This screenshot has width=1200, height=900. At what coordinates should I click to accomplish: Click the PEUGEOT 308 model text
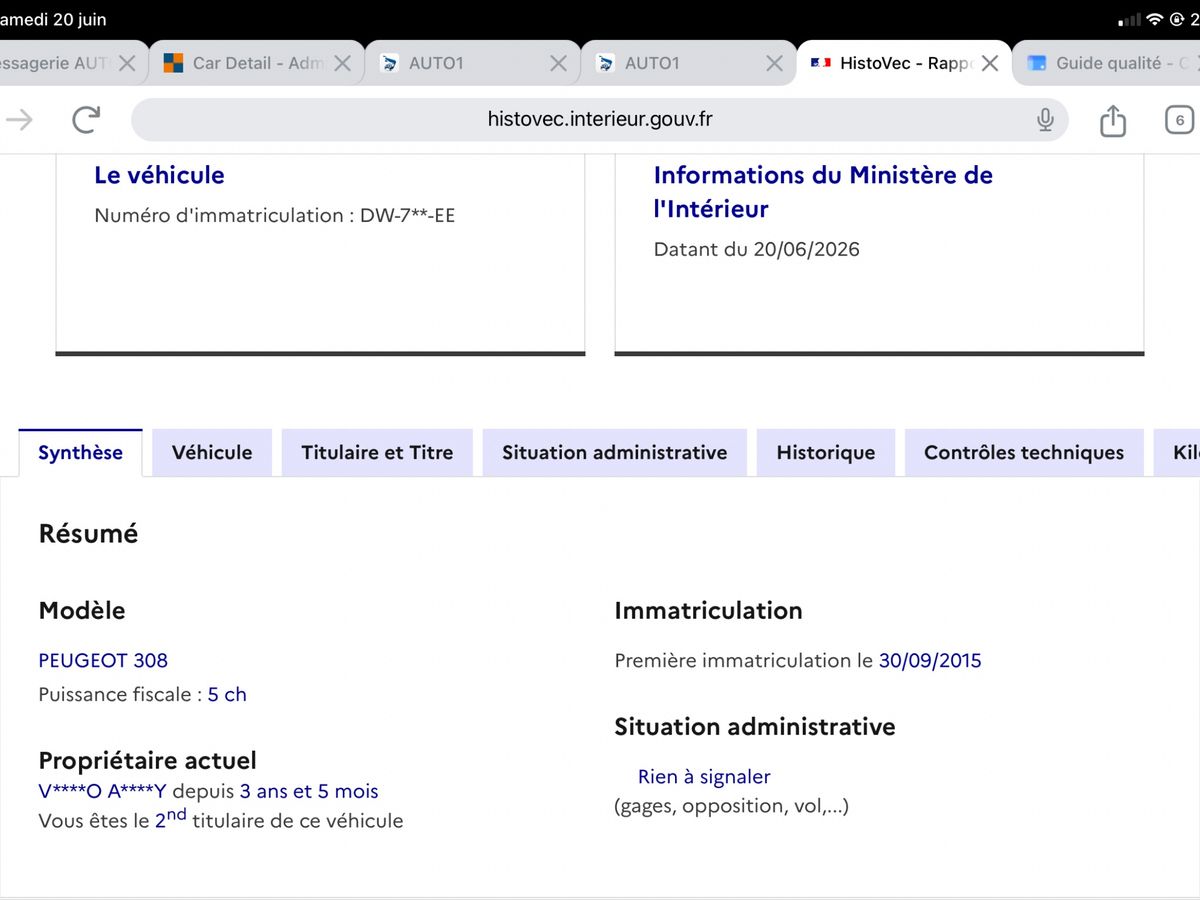(x=103, y=661)
